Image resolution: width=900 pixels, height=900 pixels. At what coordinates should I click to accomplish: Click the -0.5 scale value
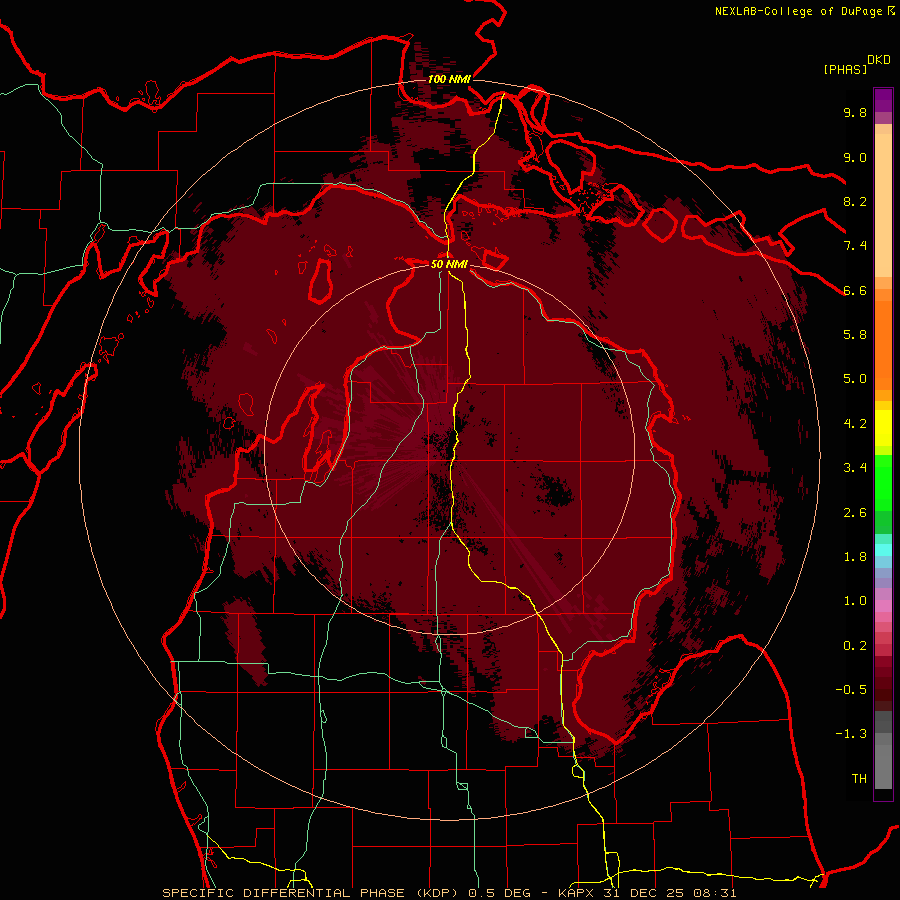(x=851, y=690)
